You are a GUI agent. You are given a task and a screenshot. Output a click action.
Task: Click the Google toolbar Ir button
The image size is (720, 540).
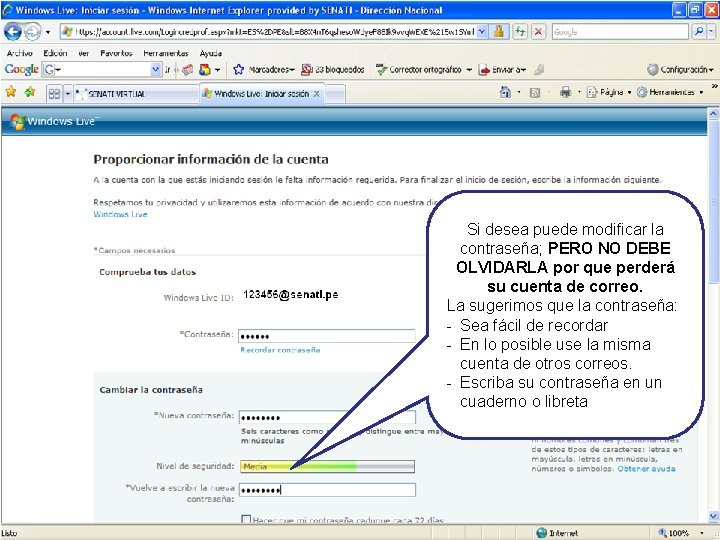pos(168,70)
